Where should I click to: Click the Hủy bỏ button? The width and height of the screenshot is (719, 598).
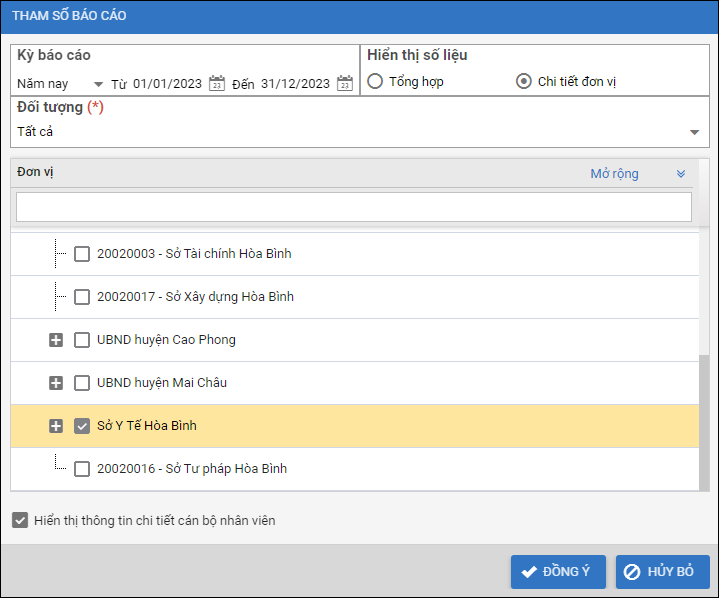(x=662, y=572)
